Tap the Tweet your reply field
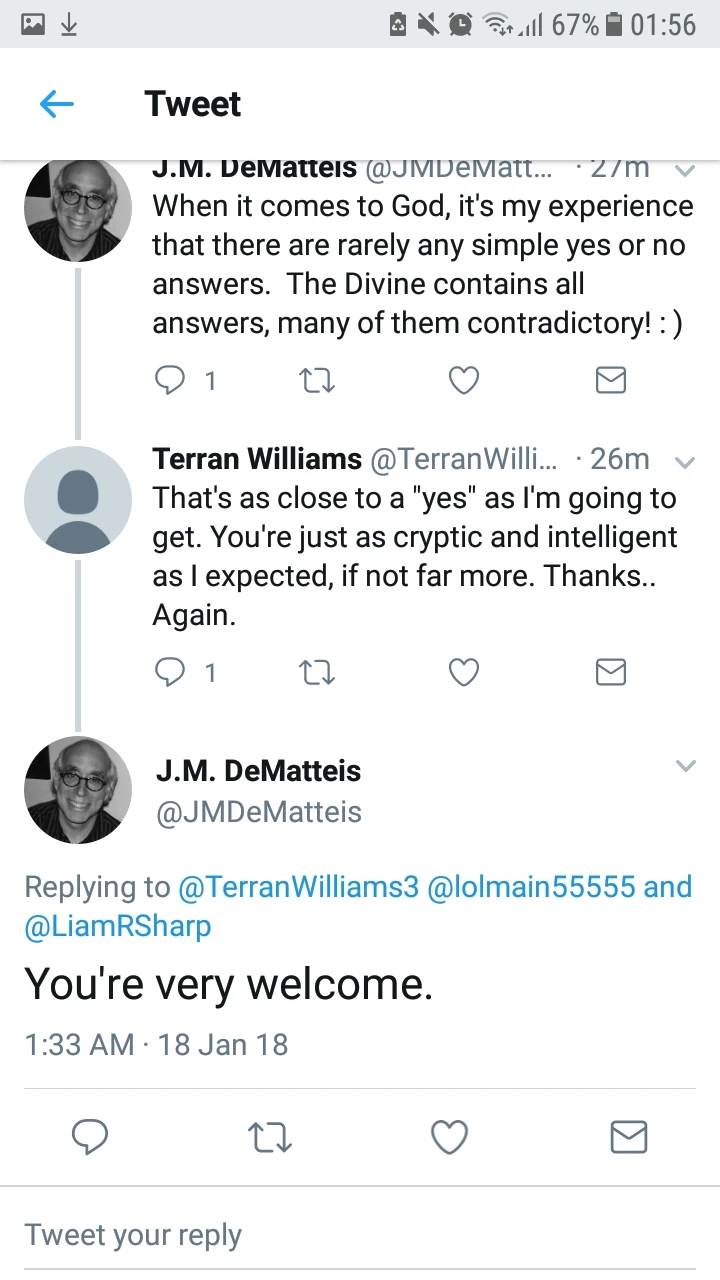This screenshot has width=720, height=1280. tap(300, 1234)
